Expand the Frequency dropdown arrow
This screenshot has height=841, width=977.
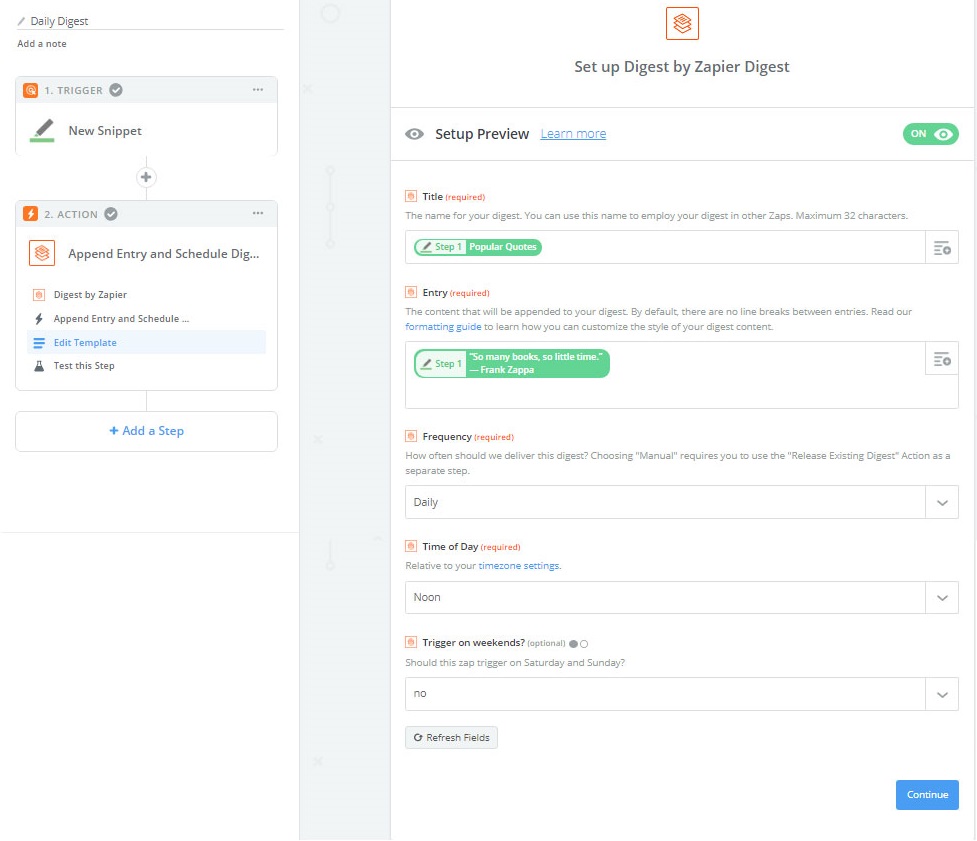point(942,502)
